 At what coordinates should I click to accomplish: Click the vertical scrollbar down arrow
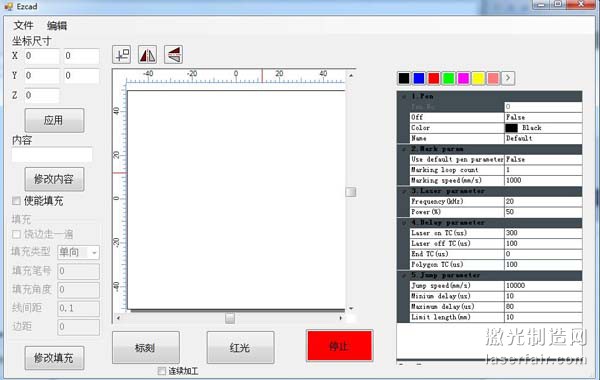(351, 308)
